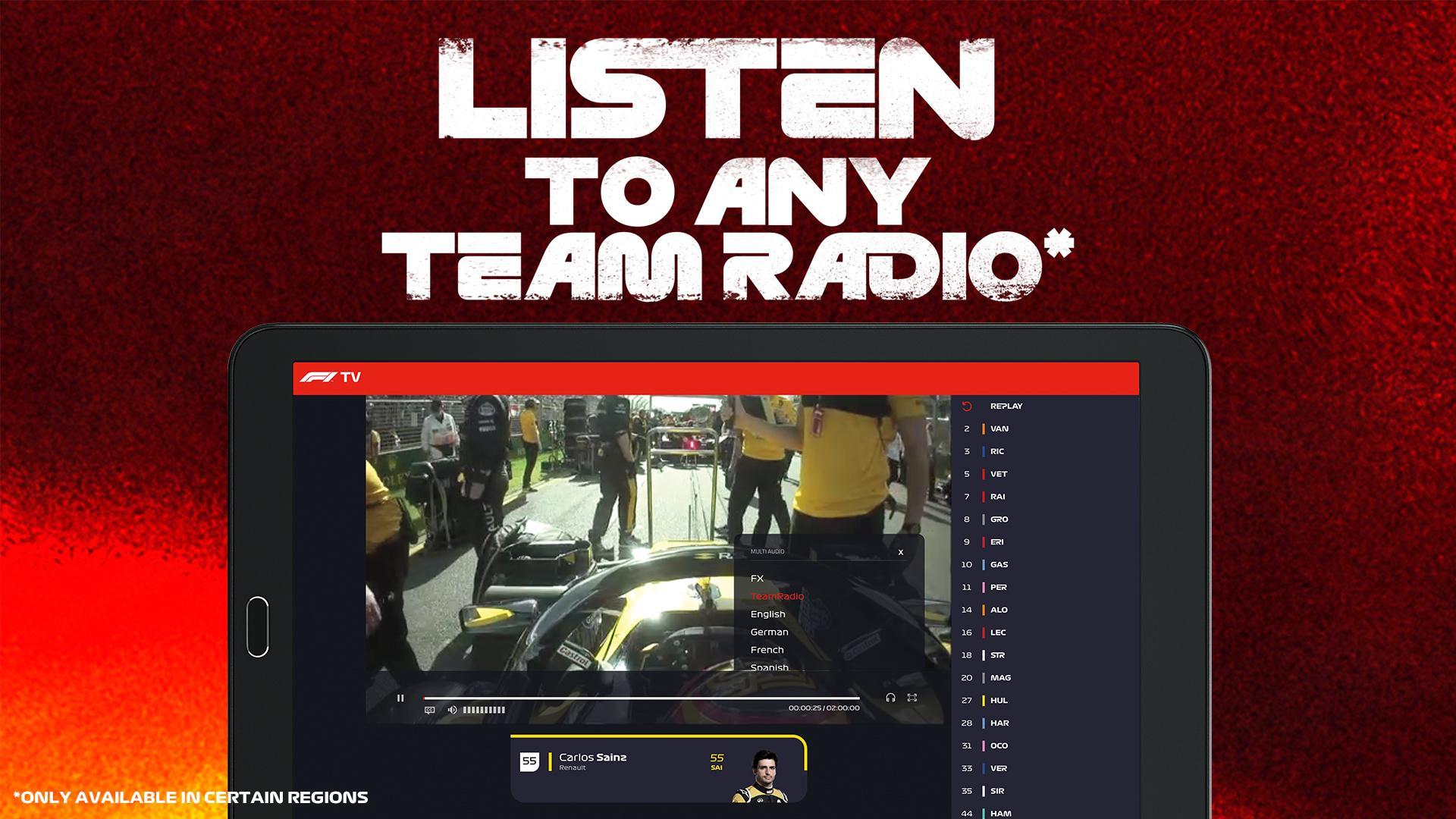The height and width of the screenshot is (819, 1456).
Task: Click the playback time 00:00:25 / 02:00:00
Action: coord(824,708)
